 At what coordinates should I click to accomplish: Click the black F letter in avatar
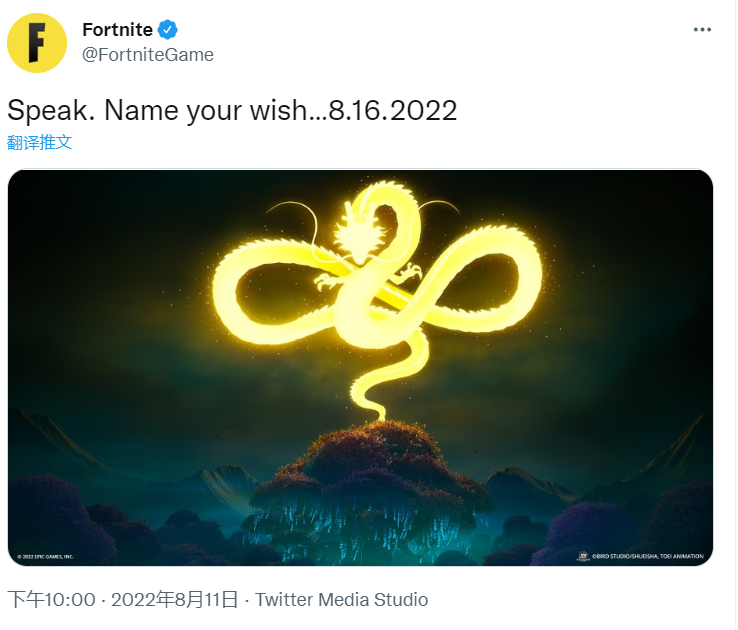click(37, 43)
